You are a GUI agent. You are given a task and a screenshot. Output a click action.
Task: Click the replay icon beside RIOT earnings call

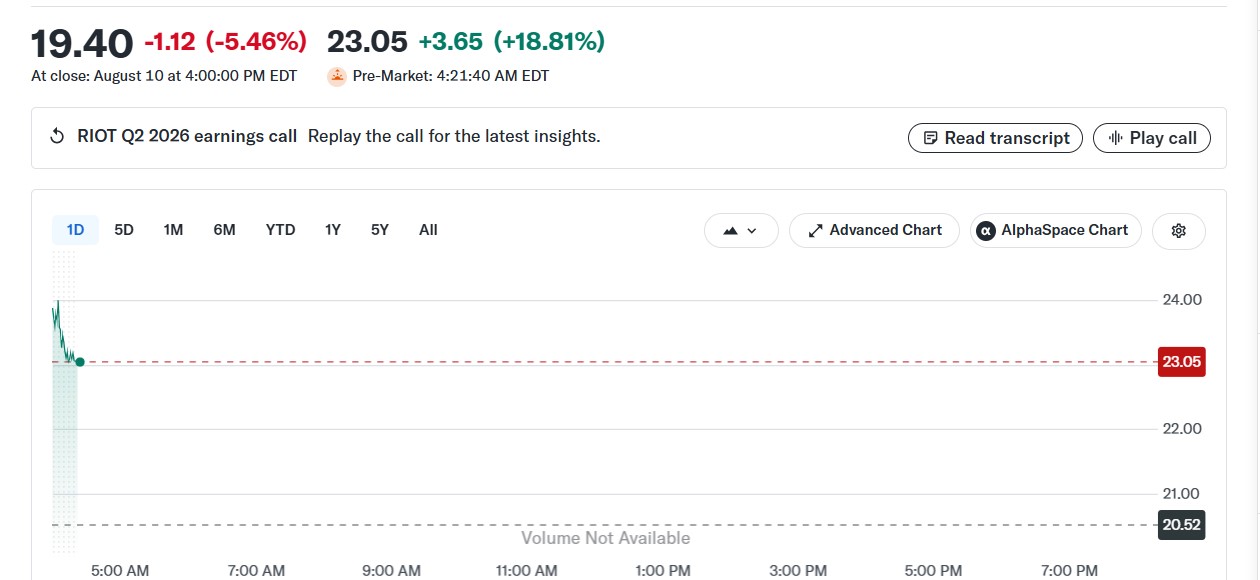tap(57, 137)
